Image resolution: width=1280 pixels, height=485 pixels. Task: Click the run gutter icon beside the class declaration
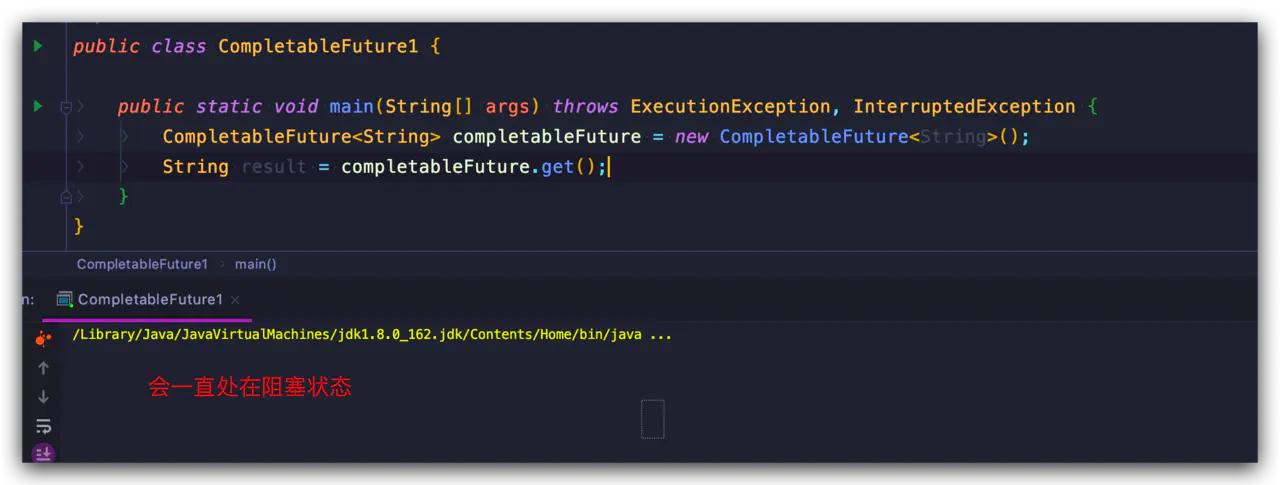click(x=38, y=46)
